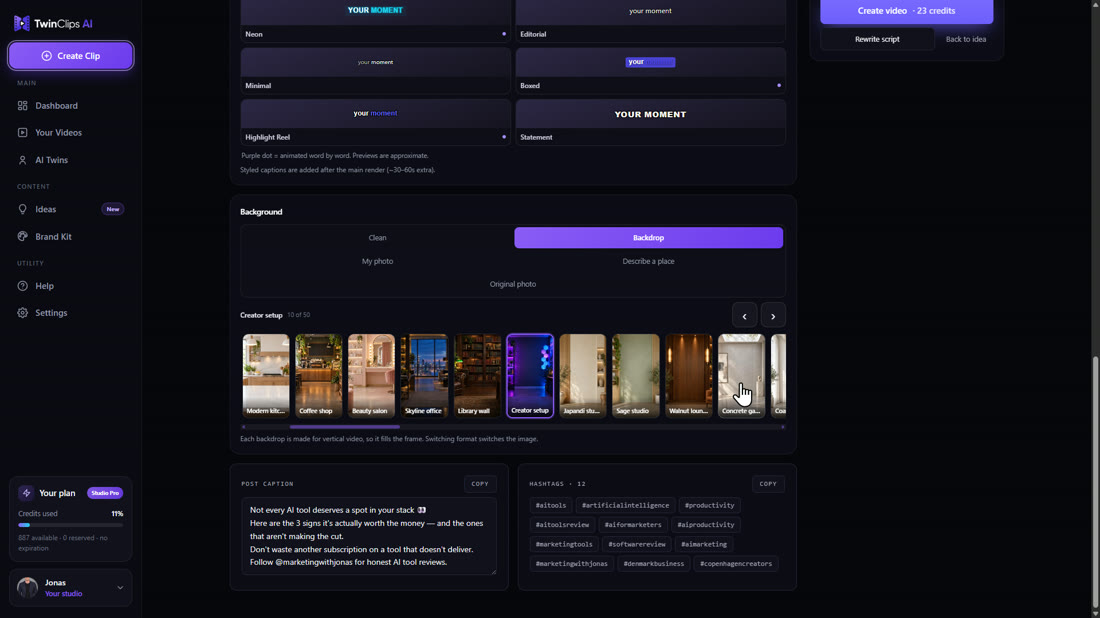Choose the Statement caption style
Image resolution: width=1100 pixels, height=618 pixels.
650,122
